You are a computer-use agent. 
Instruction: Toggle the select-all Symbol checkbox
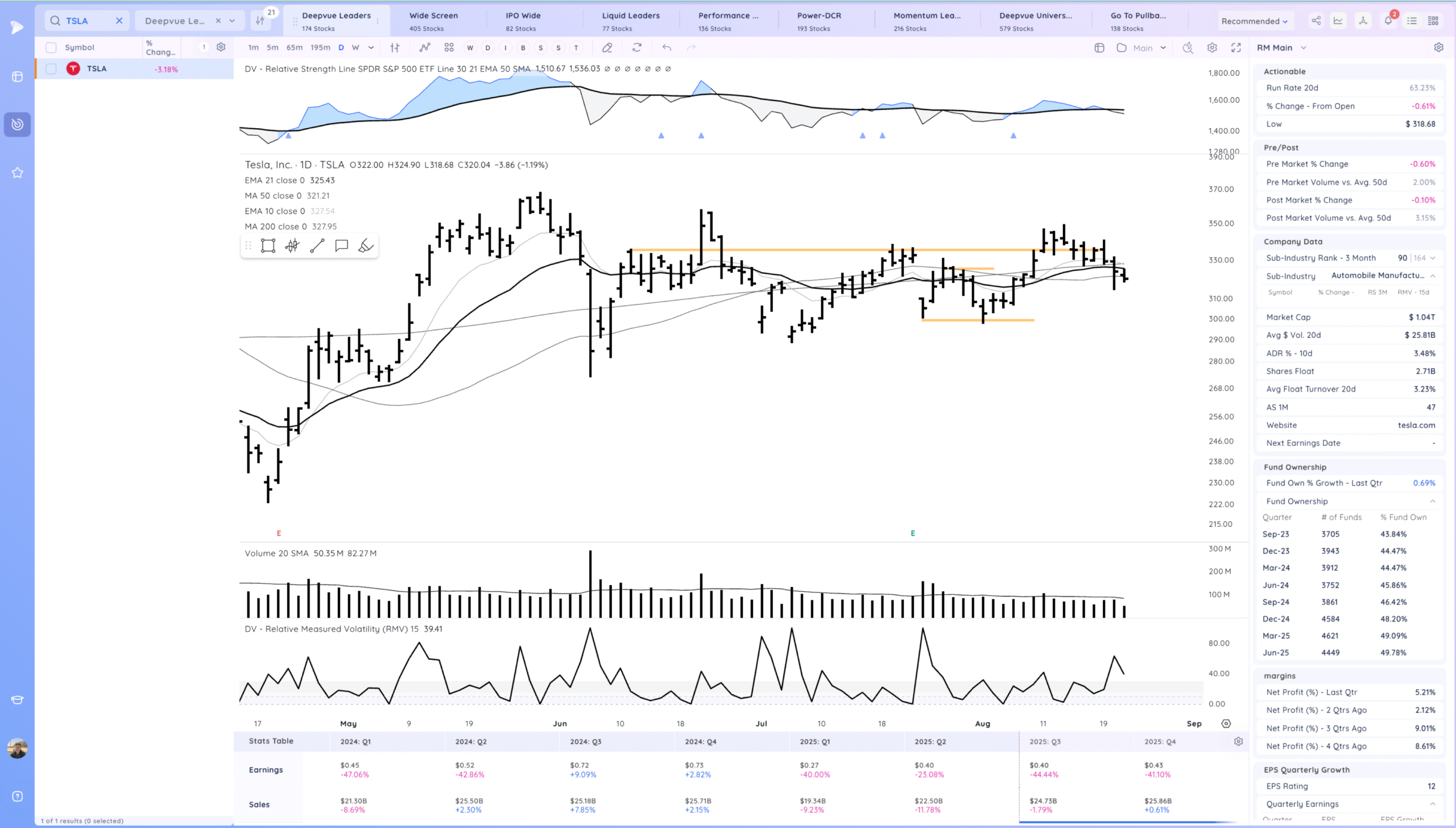51,47
